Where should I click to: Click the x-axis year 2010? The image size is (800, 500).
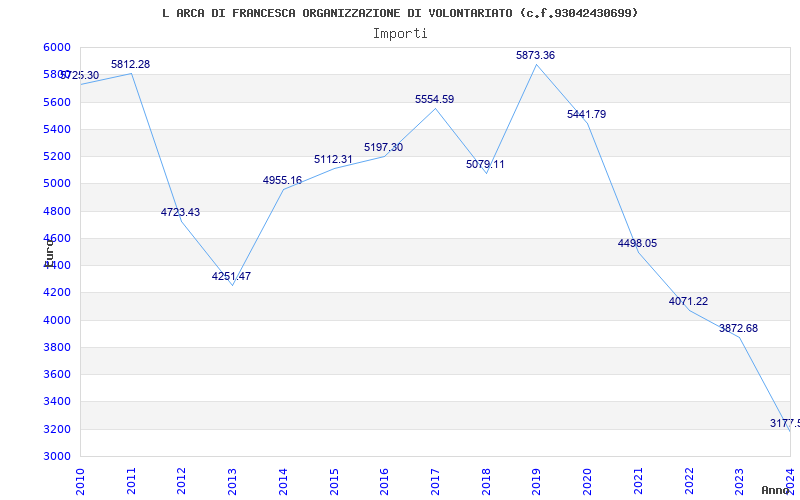click(x=81, y=481)
